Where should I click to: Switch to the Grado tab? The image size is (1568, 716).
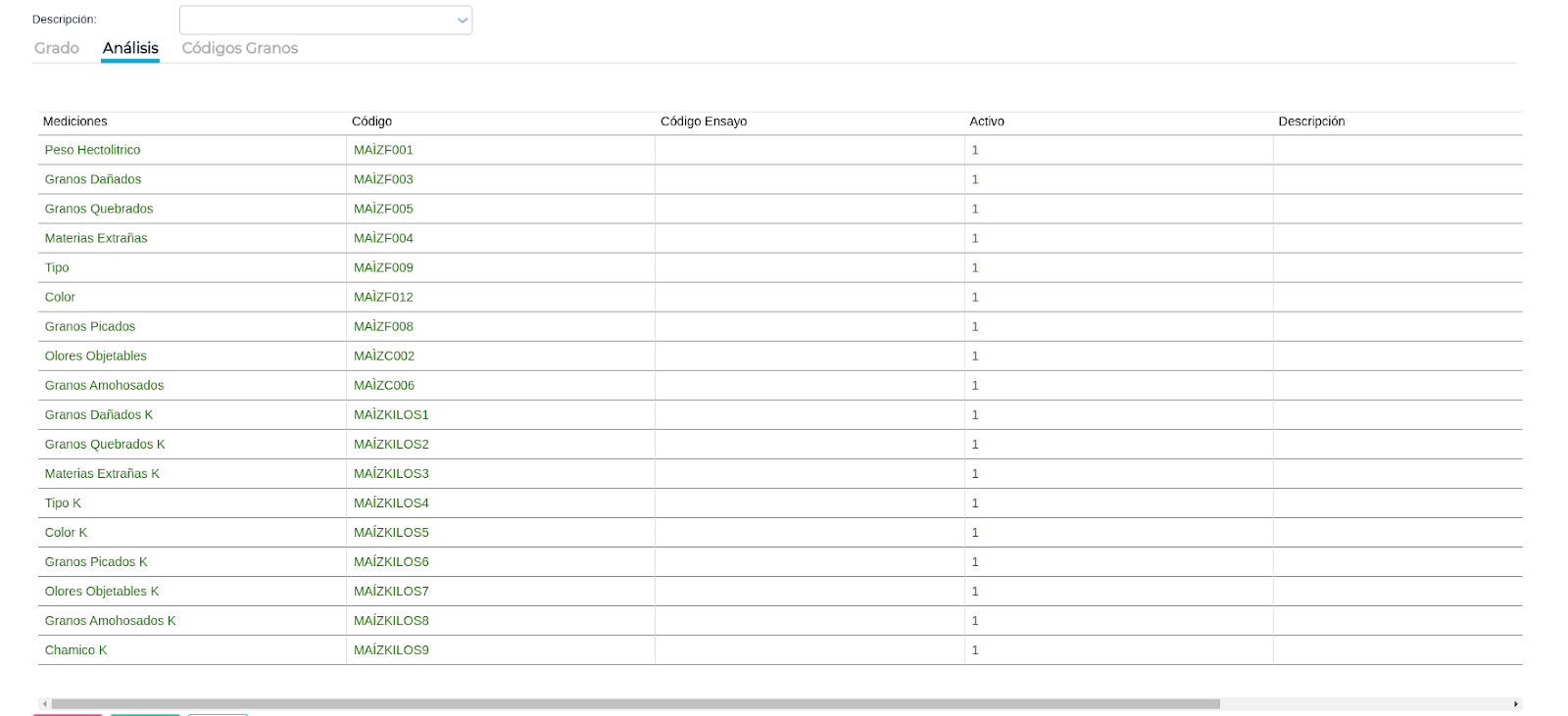57,48
